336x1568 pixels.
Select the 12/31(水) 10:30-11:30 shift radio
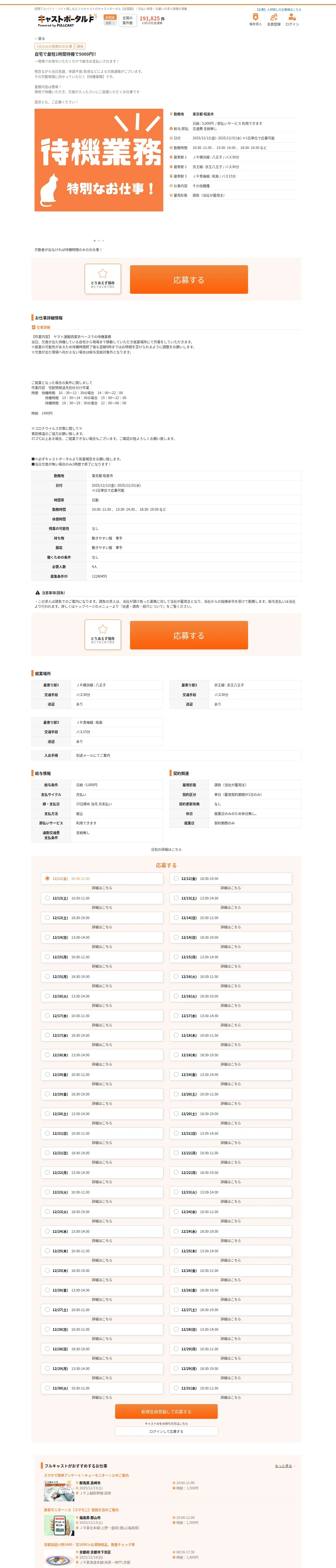176,1388
